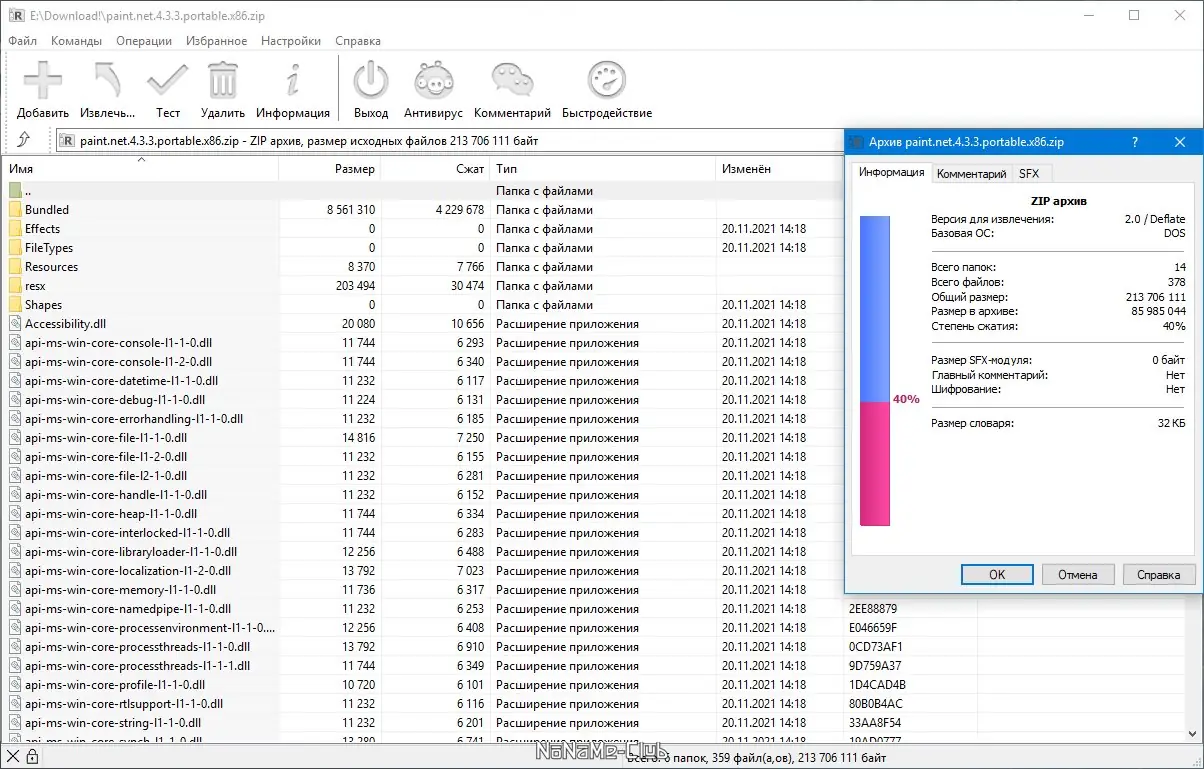The width and height of the screenshot is (1204, 769).
Task: Select file api-ms-win-core-libraryloader-l1-1-0.dll
Action: coord(131,552)
